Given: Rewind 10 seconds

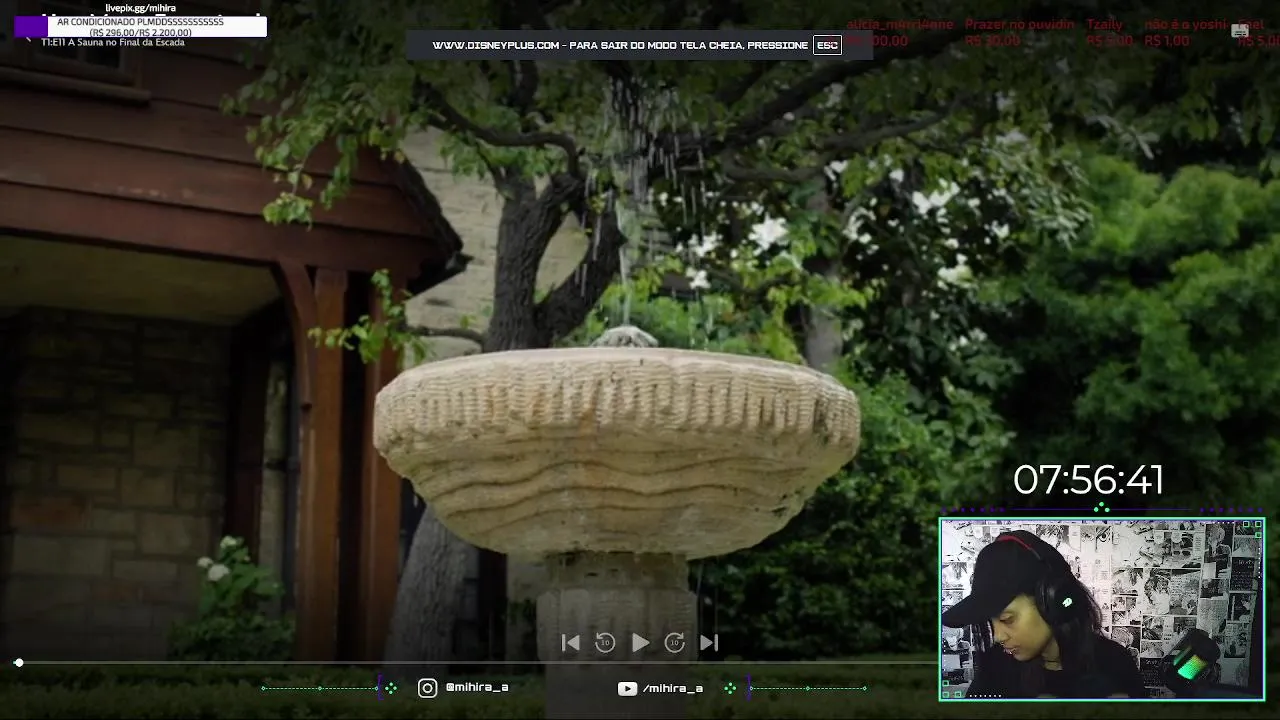Looking at the screenshot, I should click(x=605, y=643).
